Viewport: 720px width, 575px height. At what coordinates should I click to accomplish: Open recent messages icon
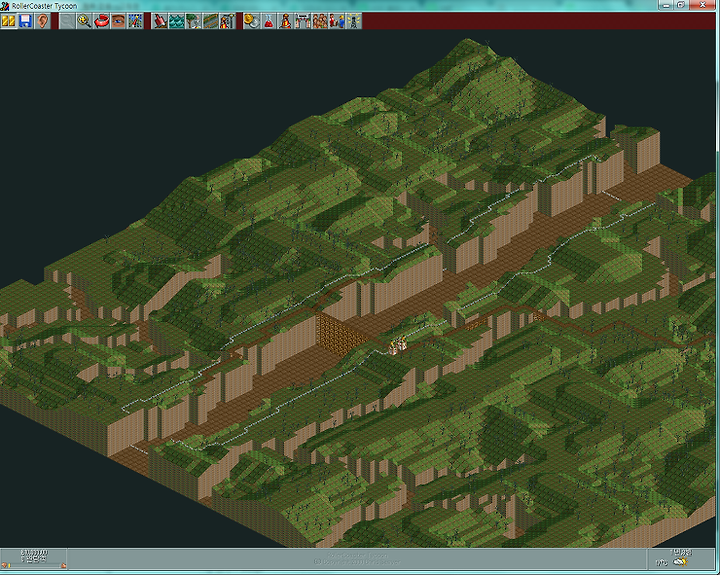point(354,21)
